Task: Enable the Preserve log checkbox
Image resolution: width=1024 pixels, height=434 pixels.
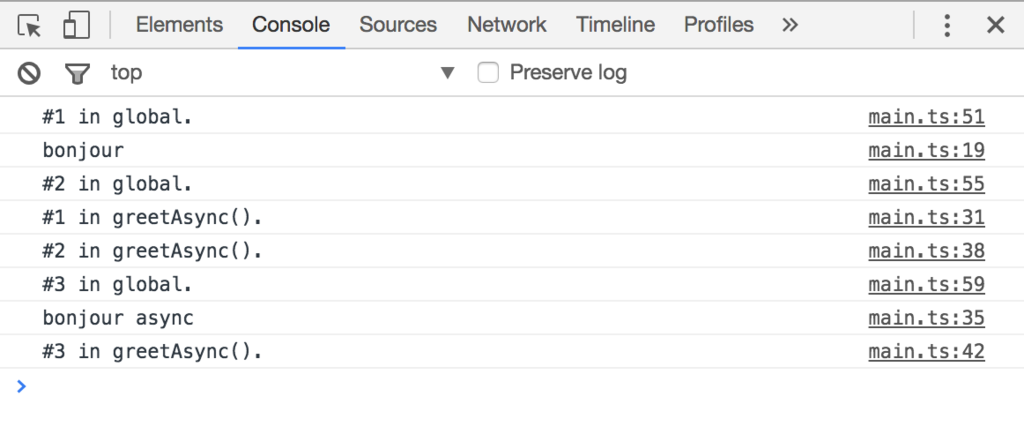Action: 488,72
